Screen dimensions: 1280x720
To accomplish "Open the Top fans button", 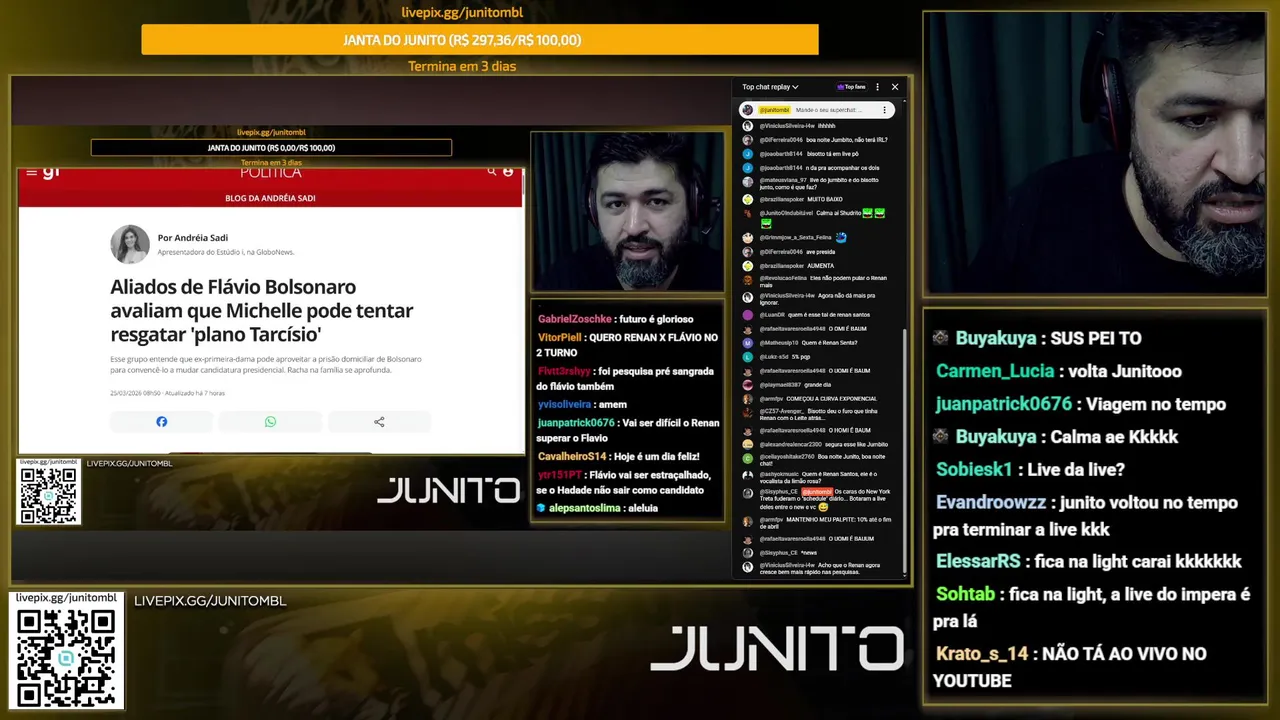I will tap(851, 87).
